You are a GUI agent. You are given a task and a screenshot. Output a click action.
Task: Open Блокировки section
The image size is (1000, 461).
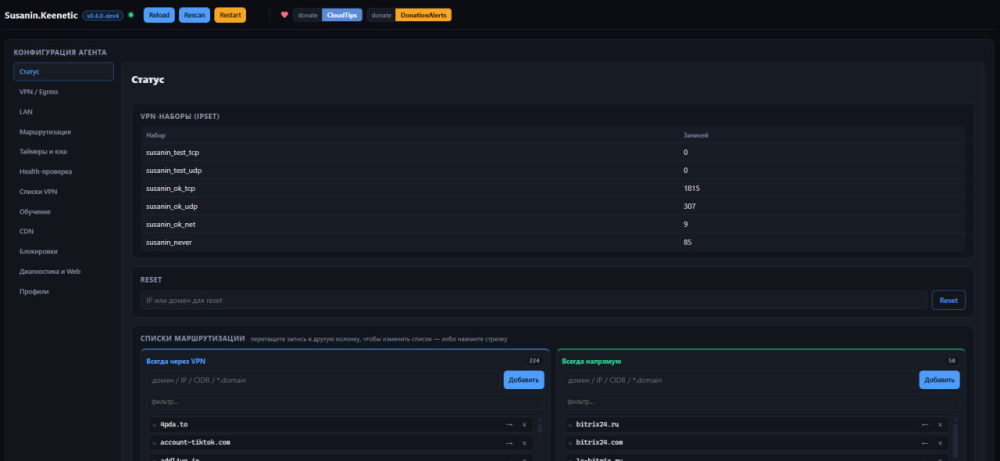[x=64, y=251]
